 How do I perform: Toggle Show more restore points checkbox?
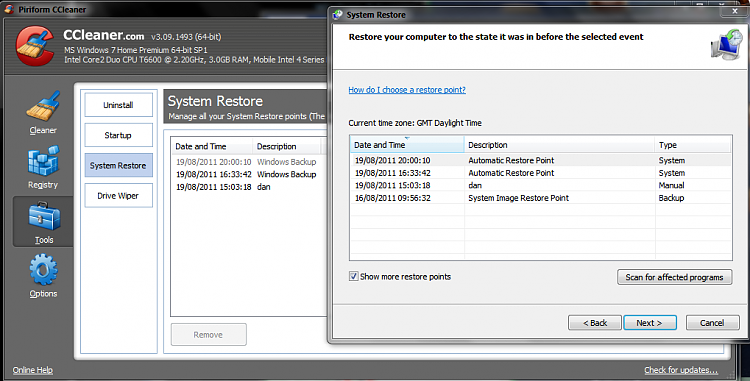coord(353,276)
